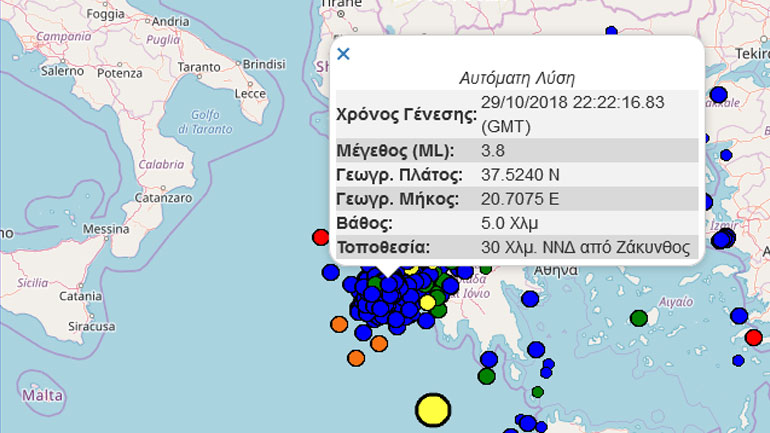Click the Γεωγρ. Μήκος label
Image resolution: width=770 pixels, height=433 pixels.
point(398,199)
